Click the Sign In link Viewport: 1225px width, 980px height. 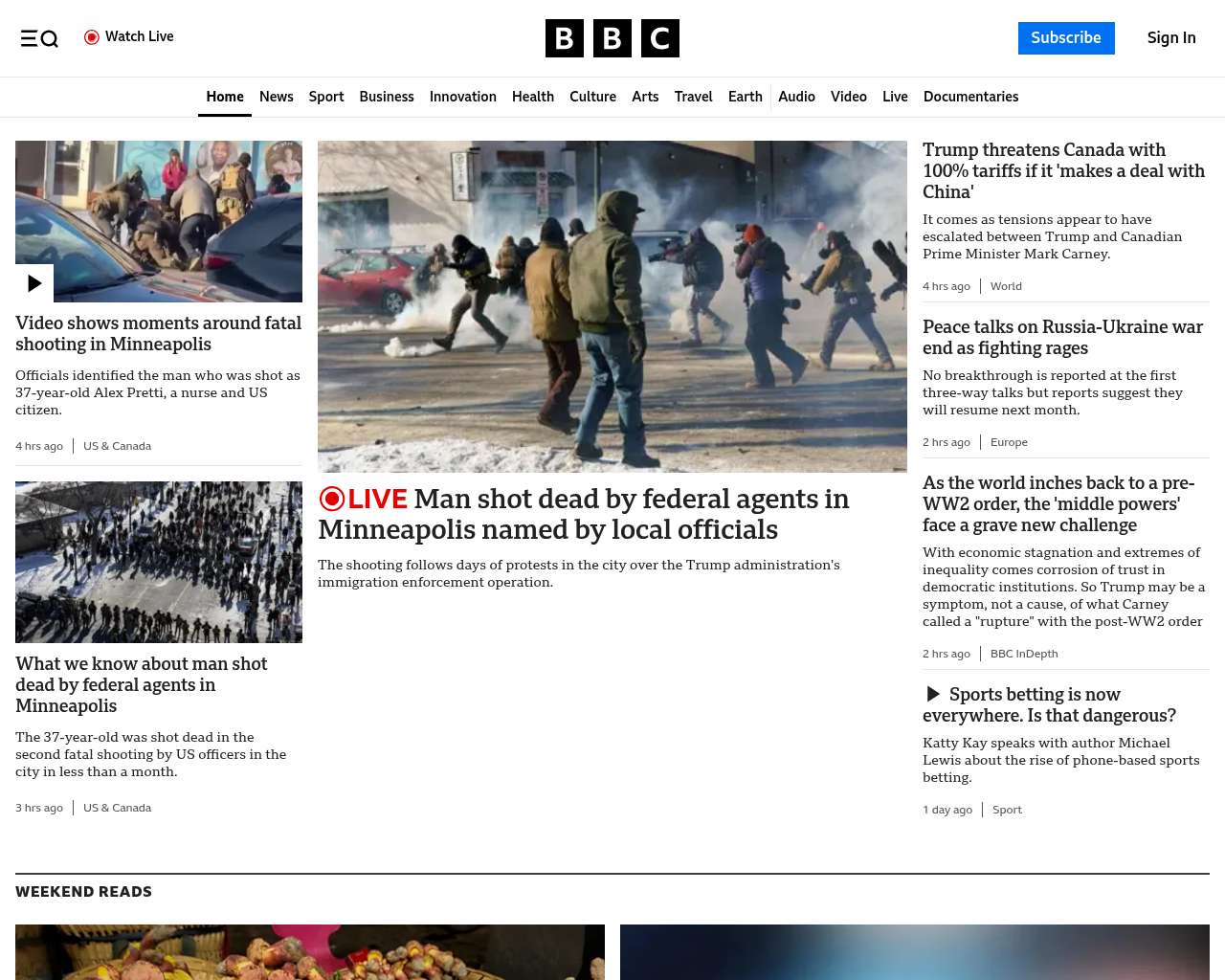(x=1171, y=38)
